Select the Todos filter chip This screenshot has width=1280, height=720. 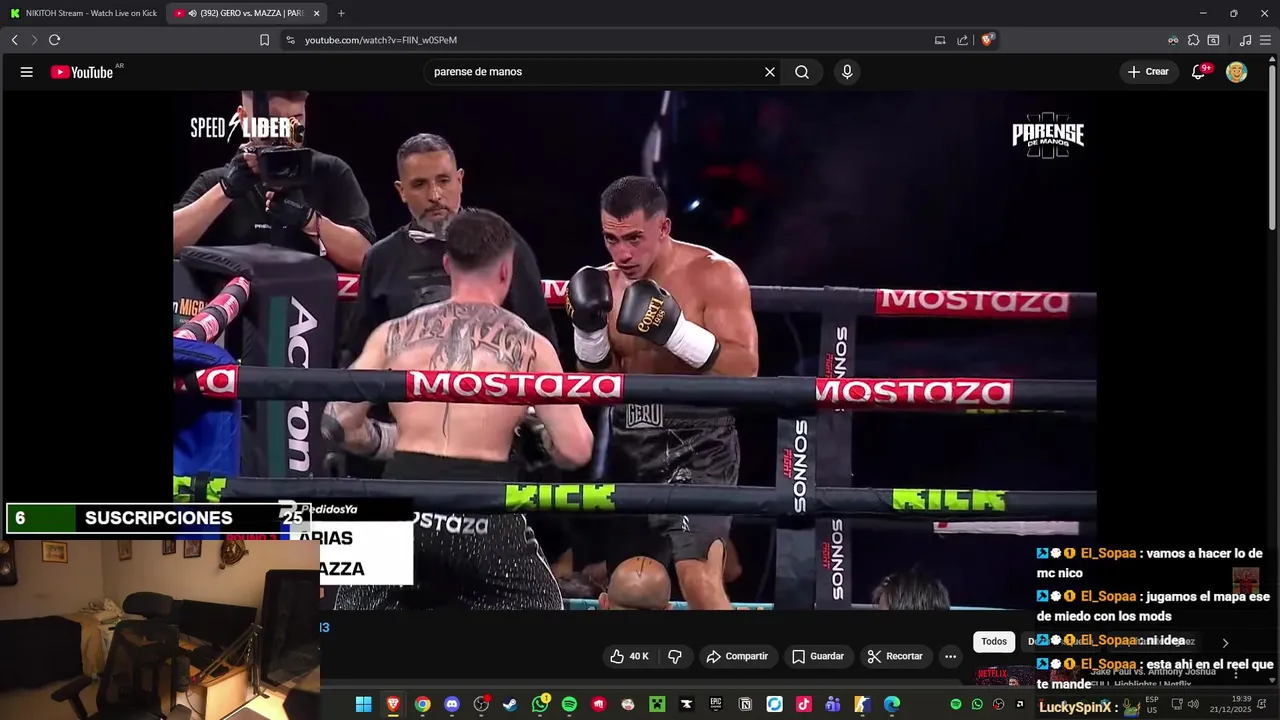click(994, 642)
